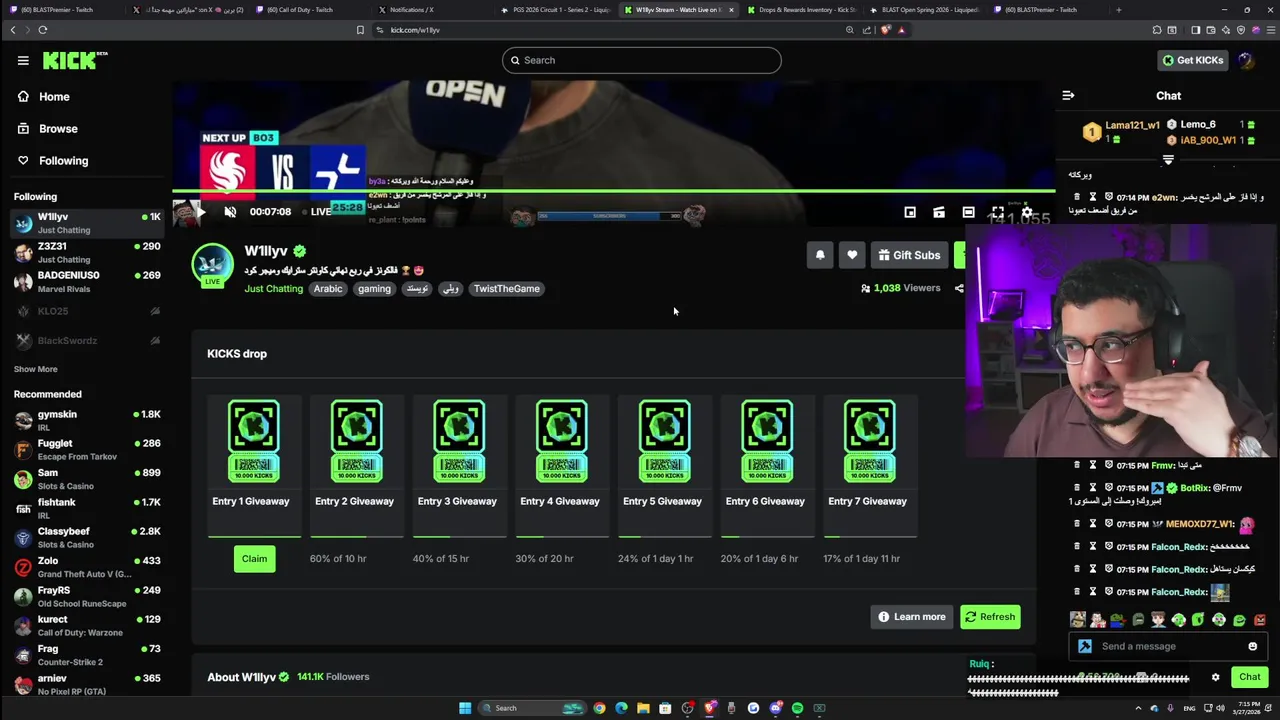Image resolution: width=1280 pixels, height=720 pixels.
Task: Toggle theater mode icon
Action: (968, 212)
